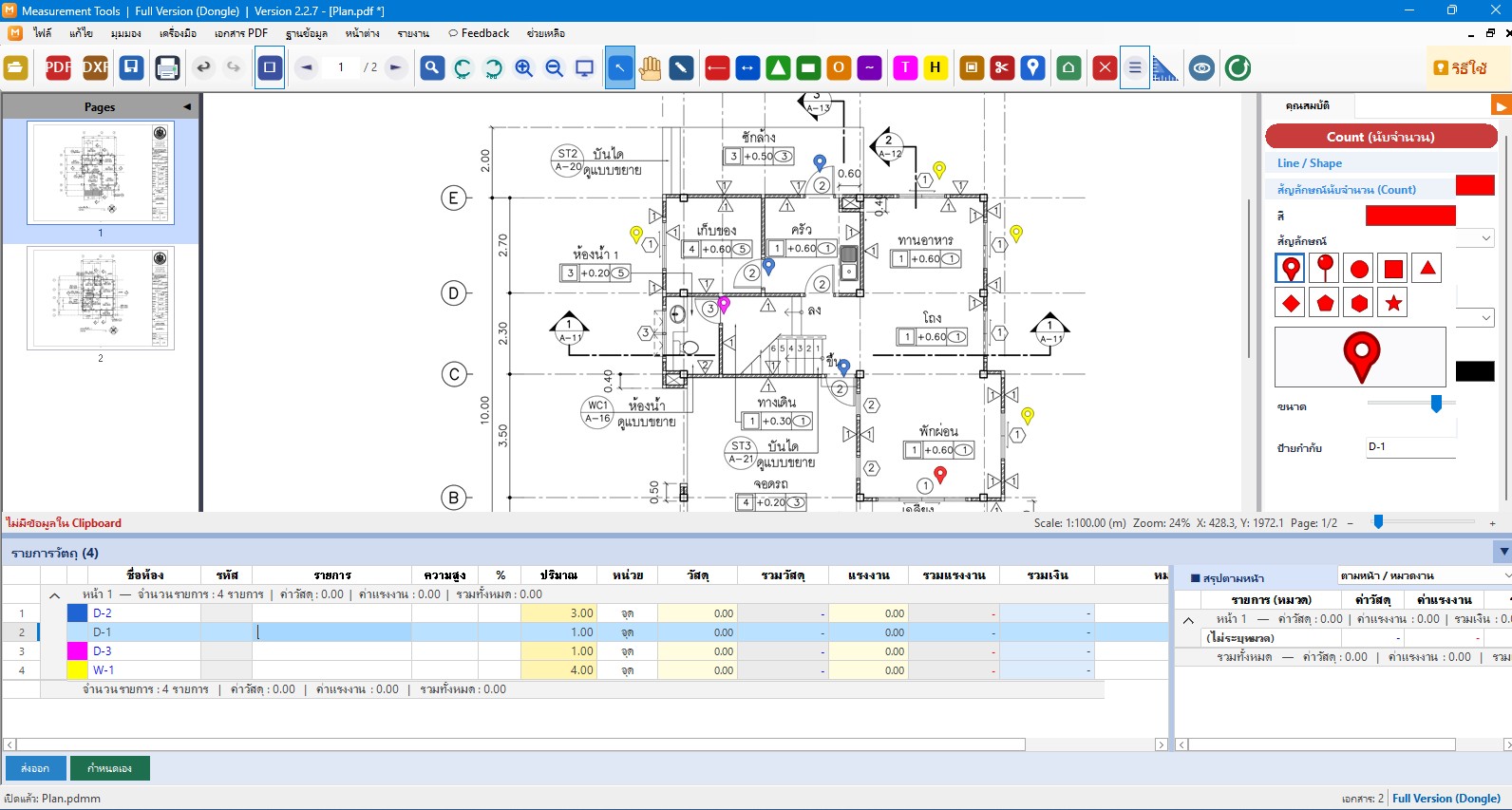Screen dimensions: 1512x810
Task: Click the red X delete icon
Action: [x=1105, y=67]
